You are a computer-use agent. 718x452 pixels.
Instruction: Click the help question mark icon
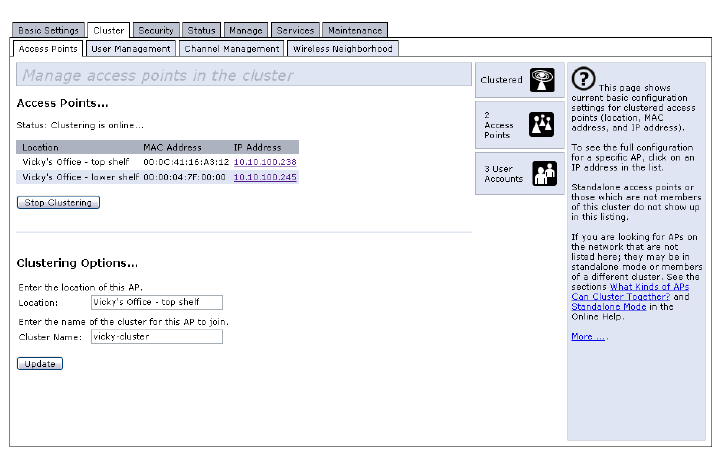point(583,79)
